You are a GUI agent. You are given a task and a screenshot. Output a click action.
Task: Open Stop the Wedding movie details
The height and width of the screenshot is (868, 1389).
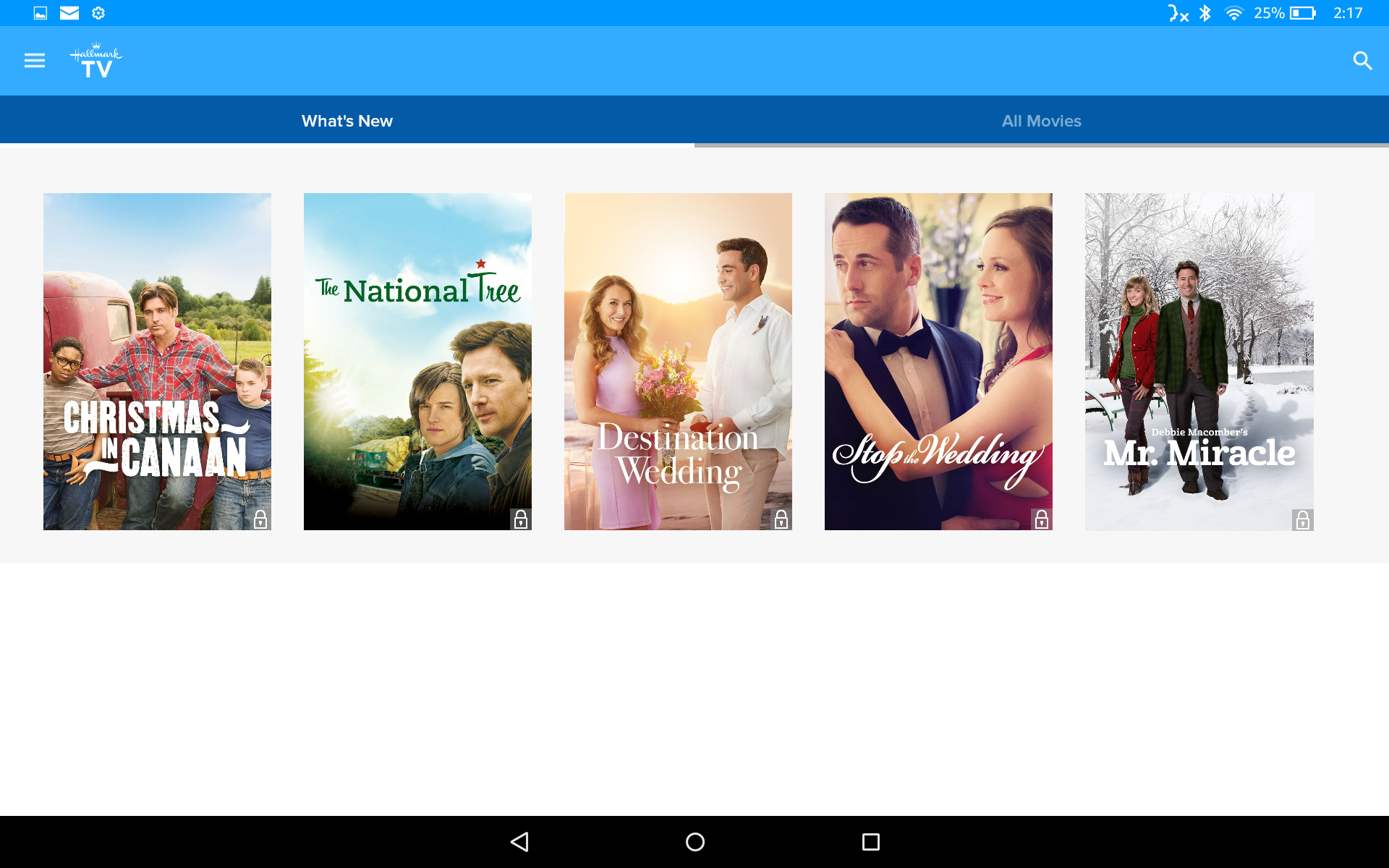coord(938,361)
